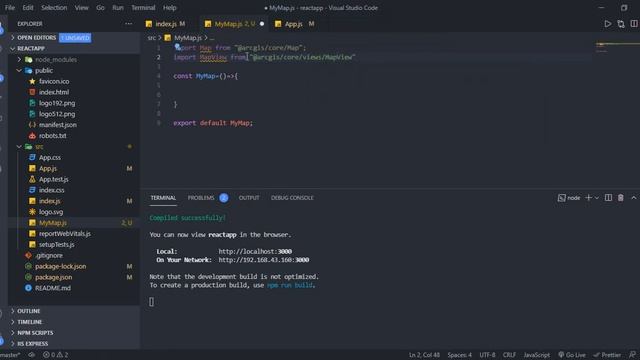The image size is (640, 360).
Task: Maximize the terminal panel with caret icon
Action: coord(633,198)
